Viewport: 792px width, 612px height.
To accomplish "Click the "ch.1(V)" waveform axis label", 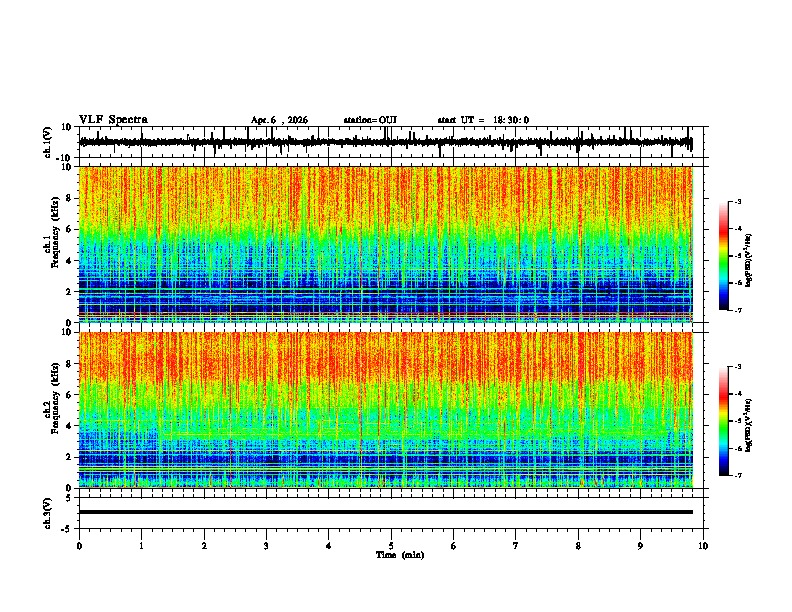I will [x=48, y=142].
